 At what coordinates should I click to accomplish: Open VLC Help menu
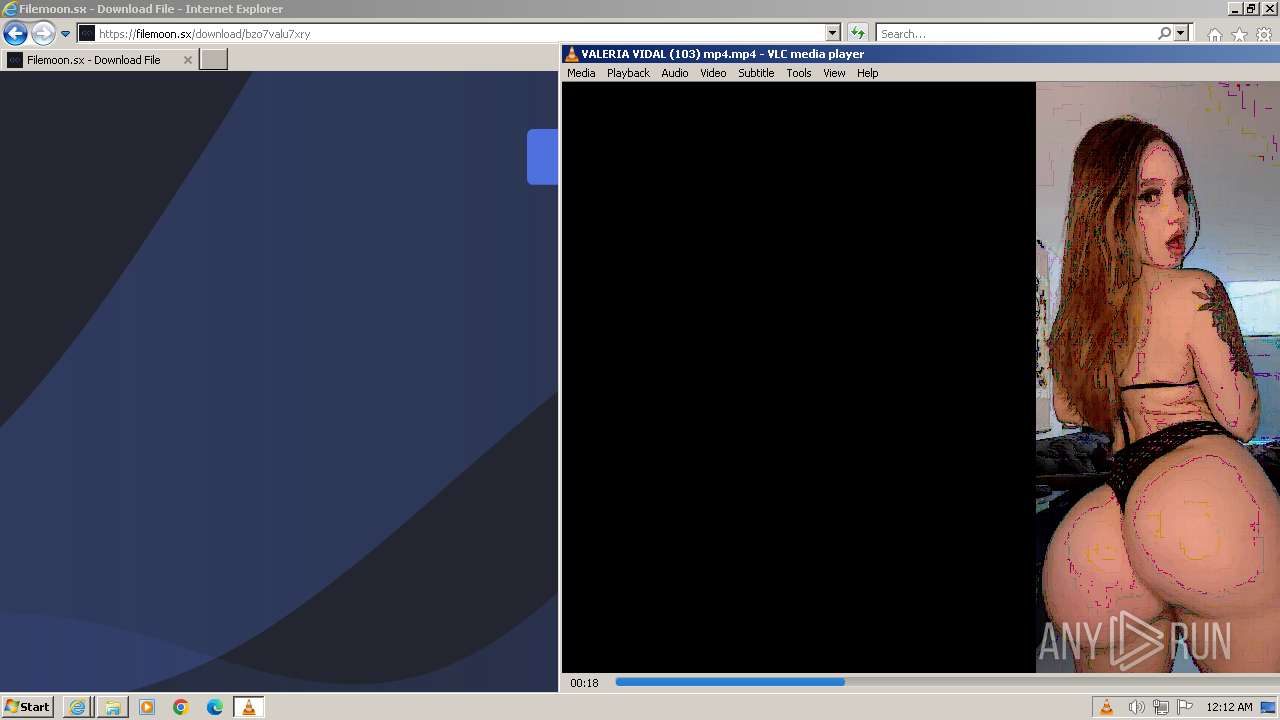coord(867,73)
